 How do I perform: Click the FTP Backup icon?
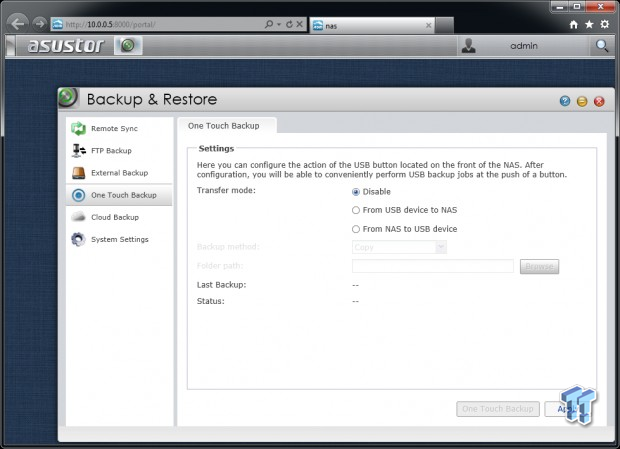coord(78,151)
